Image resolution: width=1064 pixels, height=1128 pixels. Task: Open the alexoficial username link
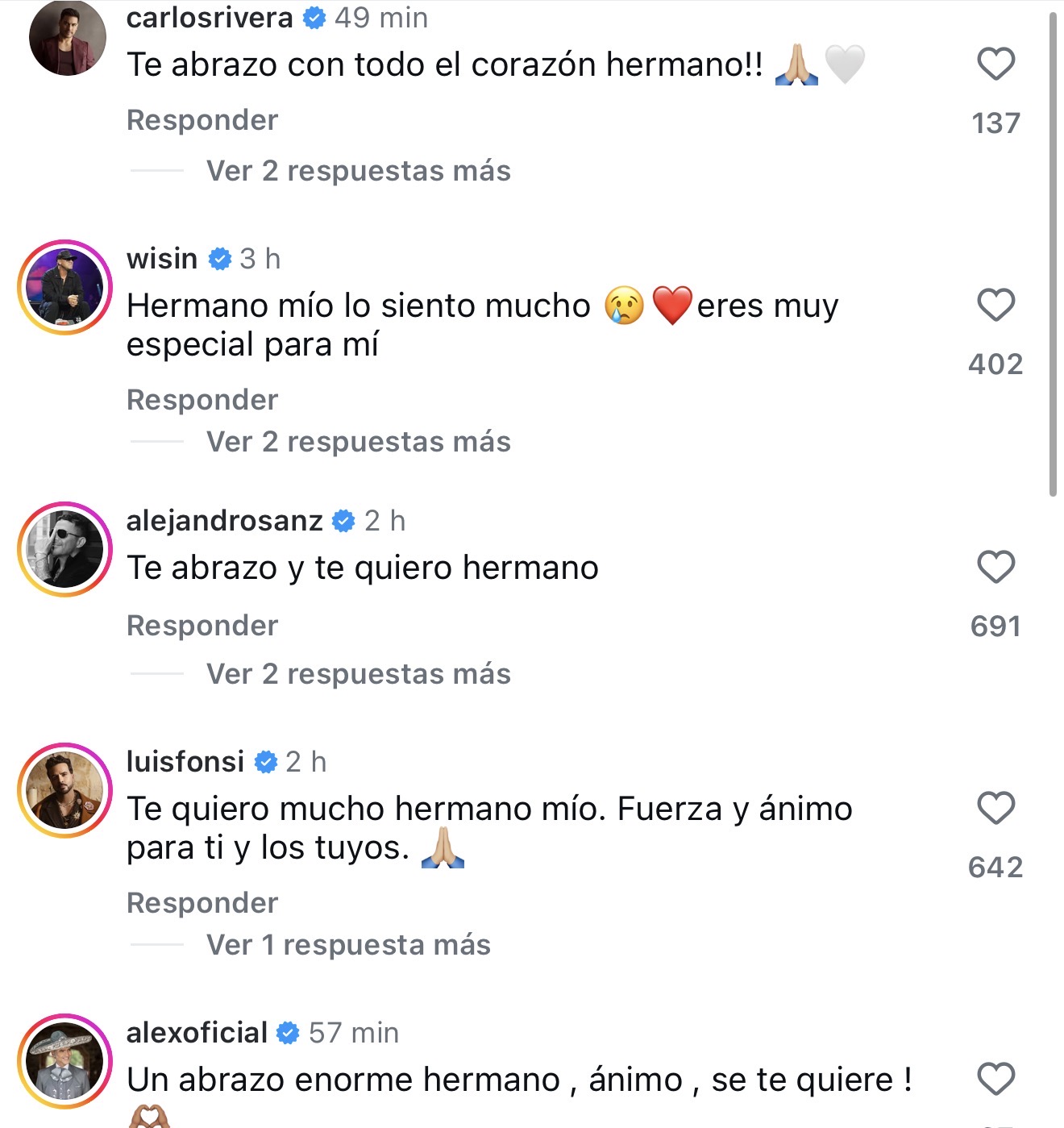point(197,1033)
